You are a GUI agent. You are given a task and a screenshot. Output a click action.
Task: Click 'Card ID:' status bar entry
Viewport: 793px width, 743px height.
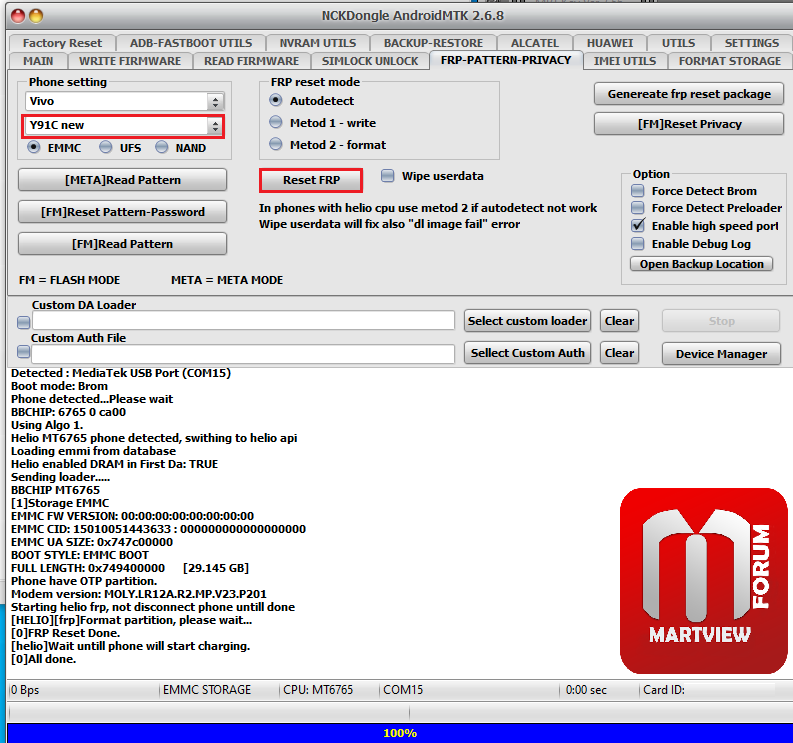coord(664,690)
